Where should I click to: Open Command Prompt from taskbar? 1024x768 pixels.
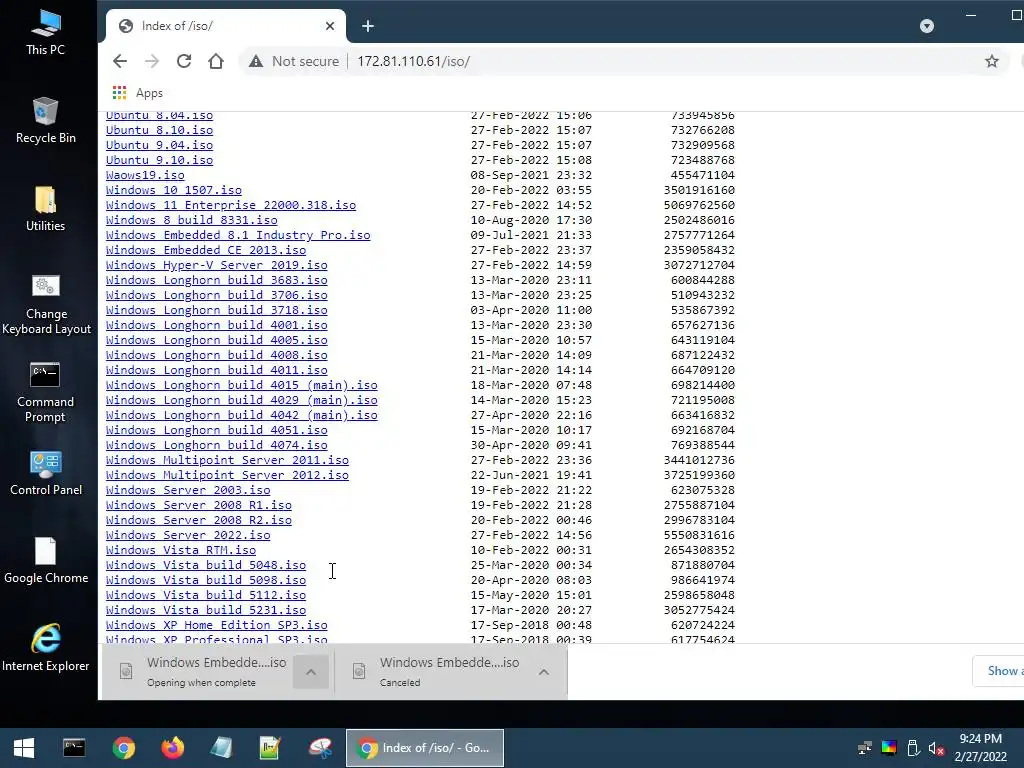coord(74,748)
